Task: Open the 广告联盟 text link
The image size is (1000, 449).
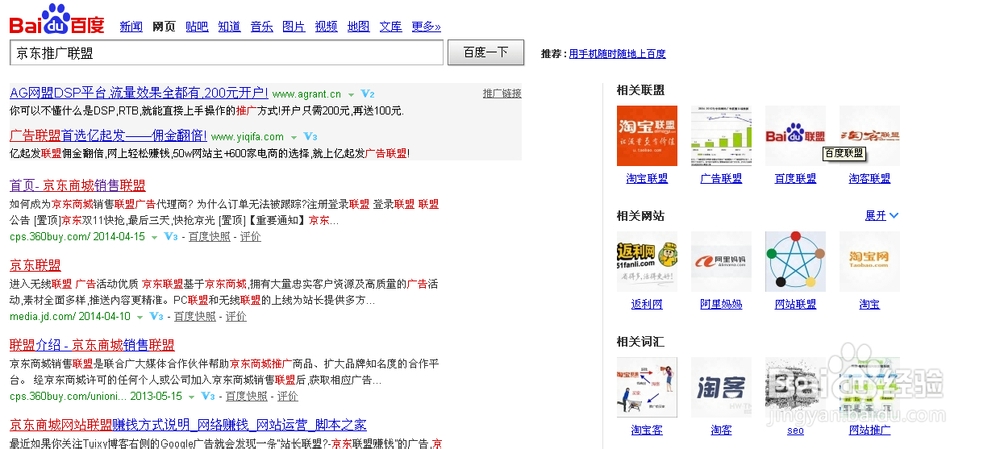Action: pos(721,179)
